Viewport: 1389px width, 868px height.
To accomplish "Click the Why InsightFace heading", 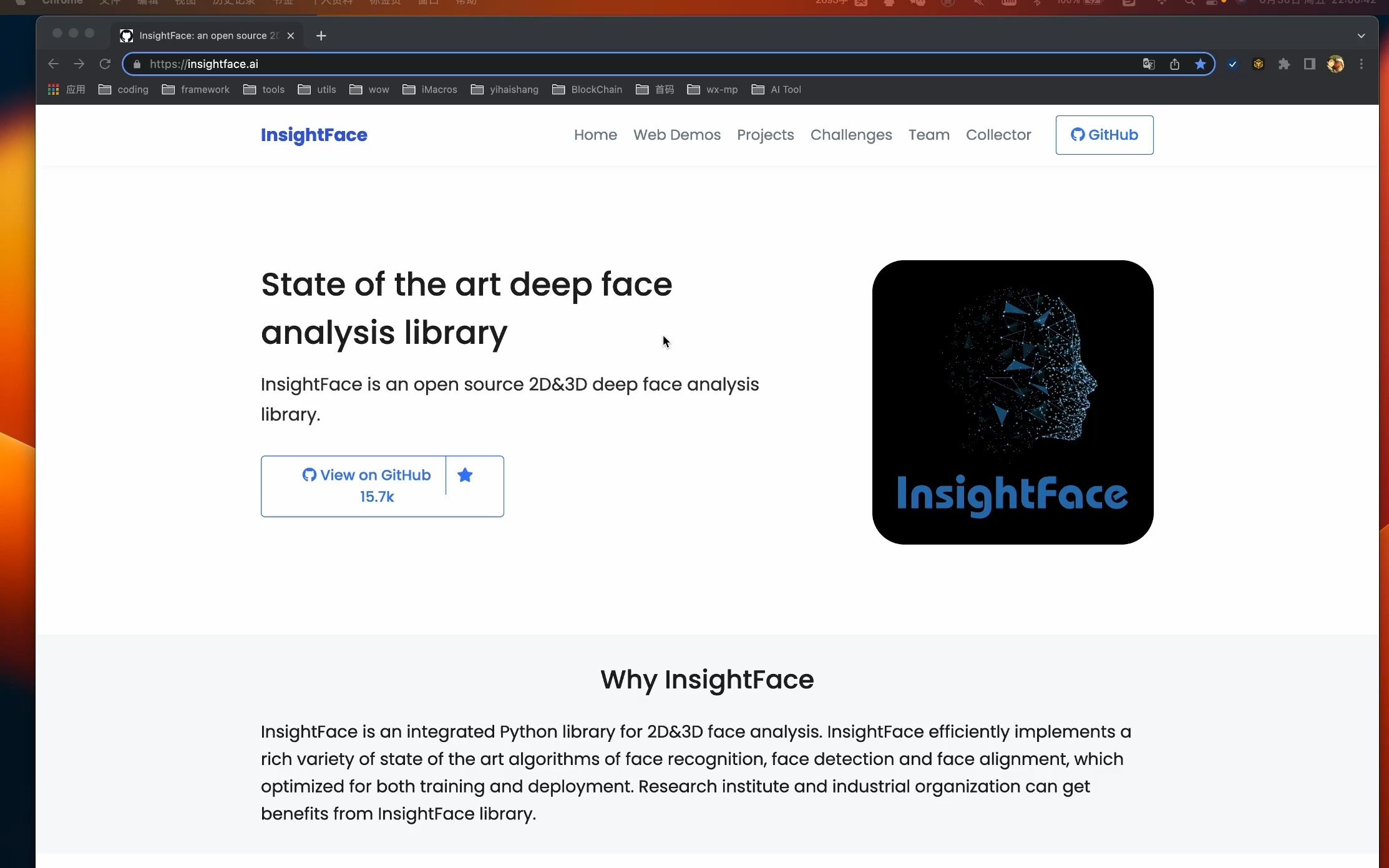I will [707, 680].
